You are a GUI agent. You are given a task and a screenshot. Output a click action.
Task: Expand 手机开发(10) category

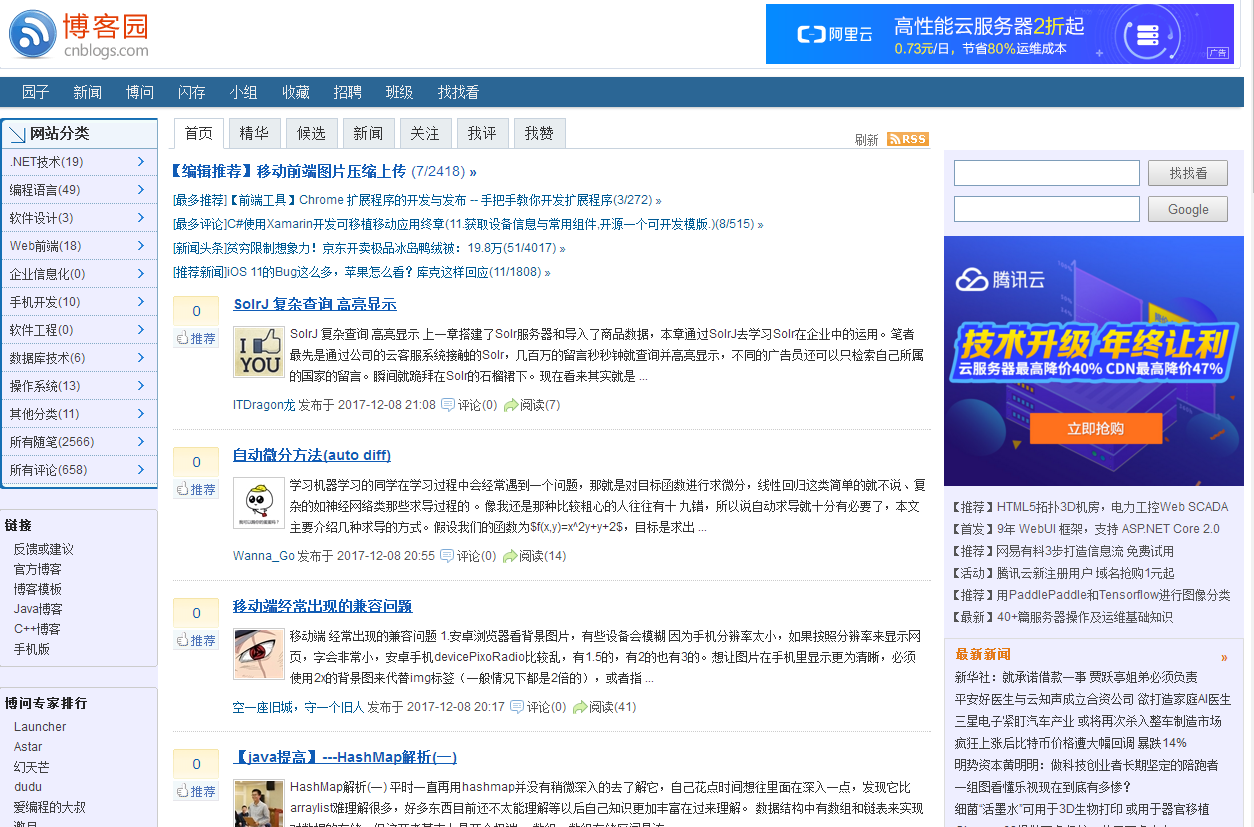coord(79,302)
